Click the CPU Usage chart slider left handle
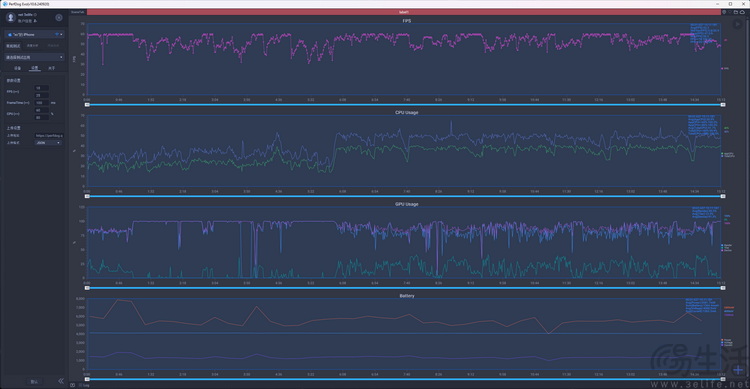 87,196
